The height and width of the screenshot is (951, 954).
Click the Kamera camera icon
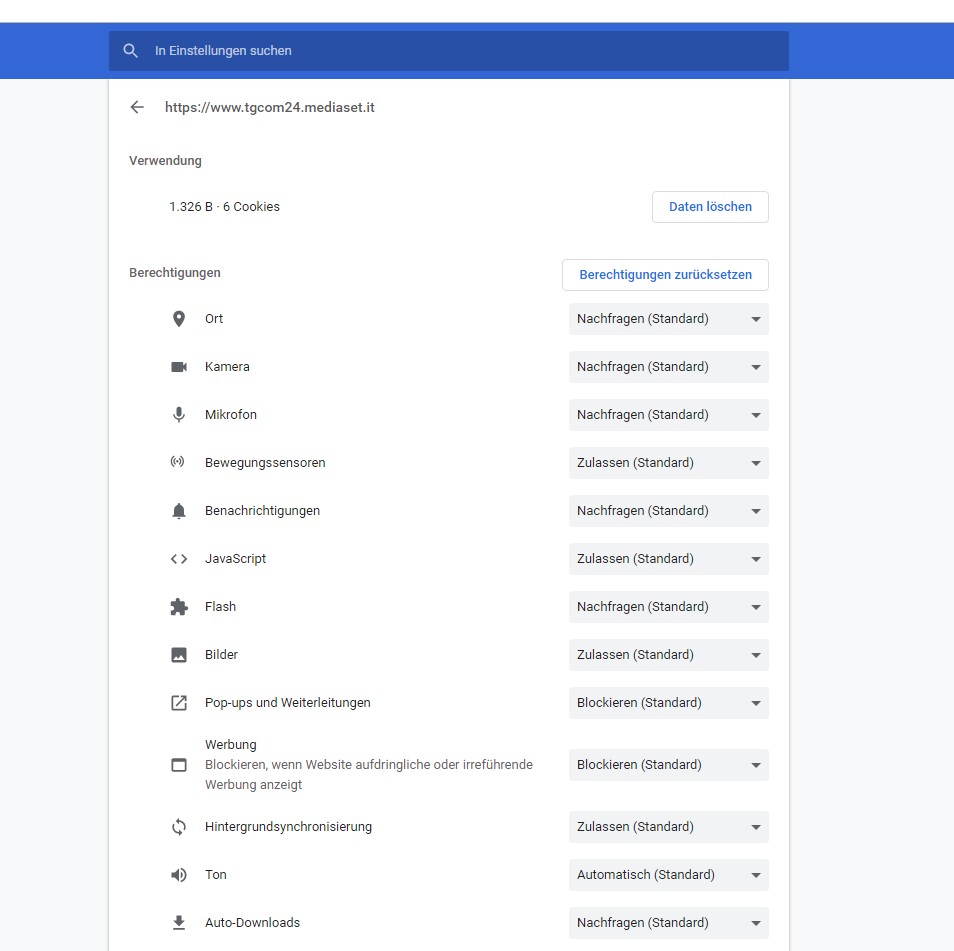click(x=179, y=367)
